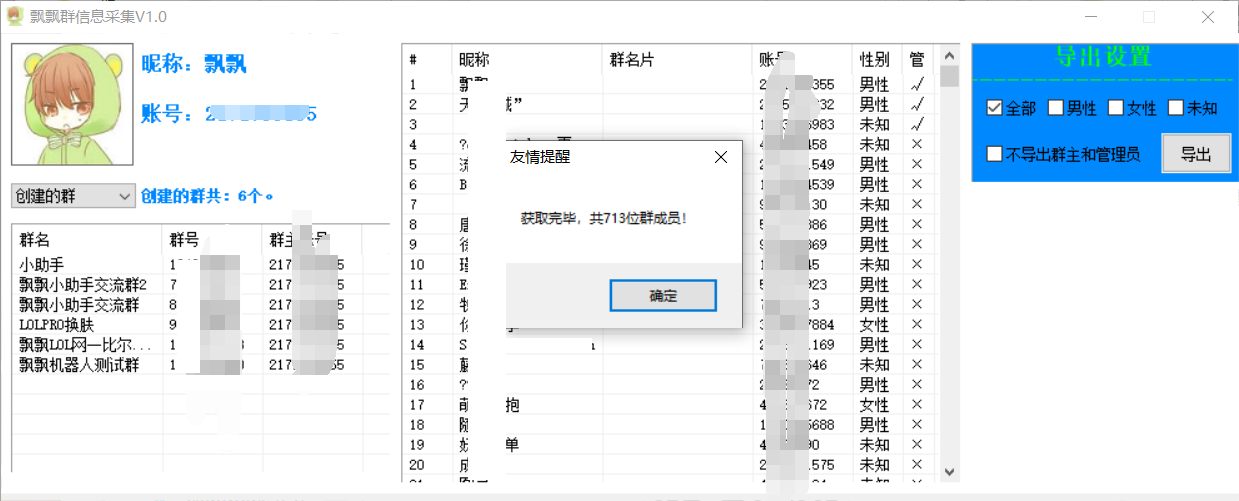Viewport: 1239px width, 501px height.
Task: Click the # column header
Action: (x=427, y=59)
